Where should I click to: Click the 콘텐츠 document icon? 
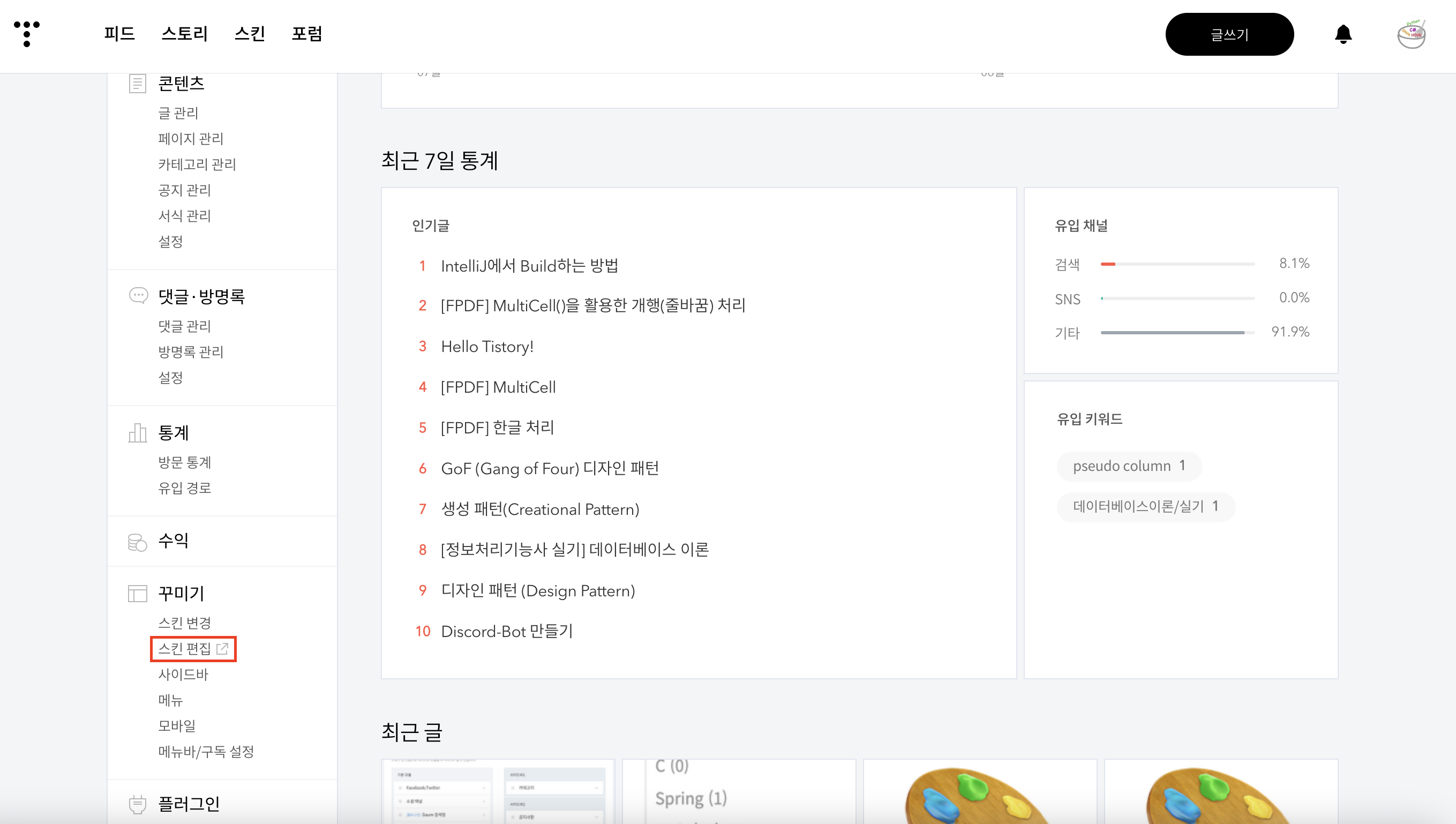click(138, 84)
